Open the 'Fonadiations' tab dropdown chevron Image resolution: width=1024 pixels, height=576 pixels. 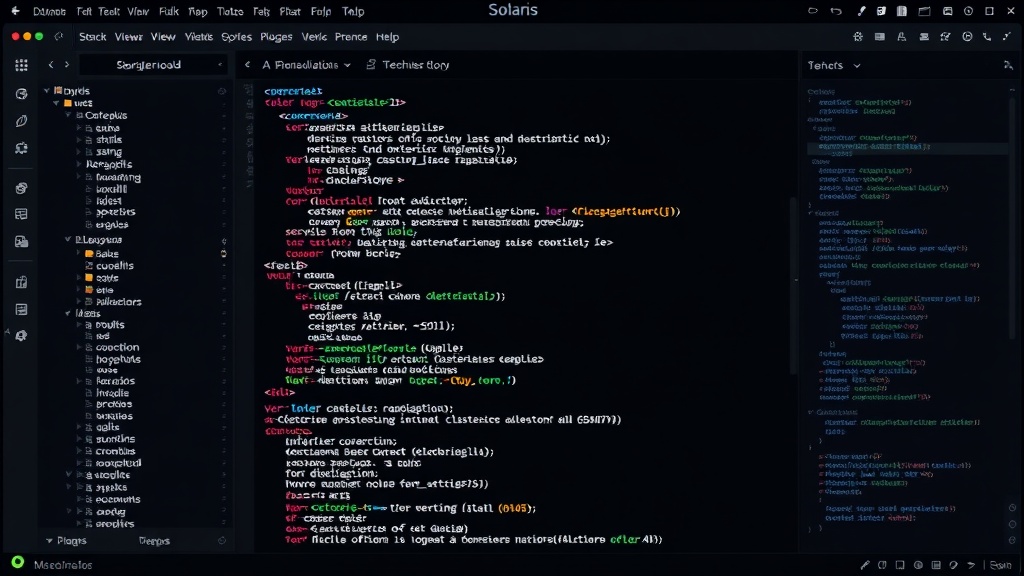[347, 65]
